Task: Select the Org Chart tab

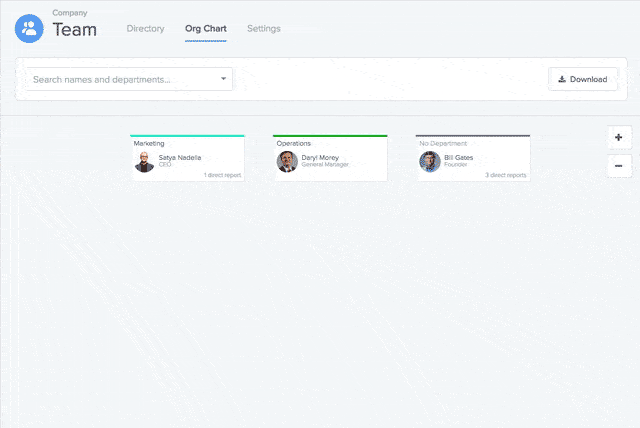Action: click(205, 29)
